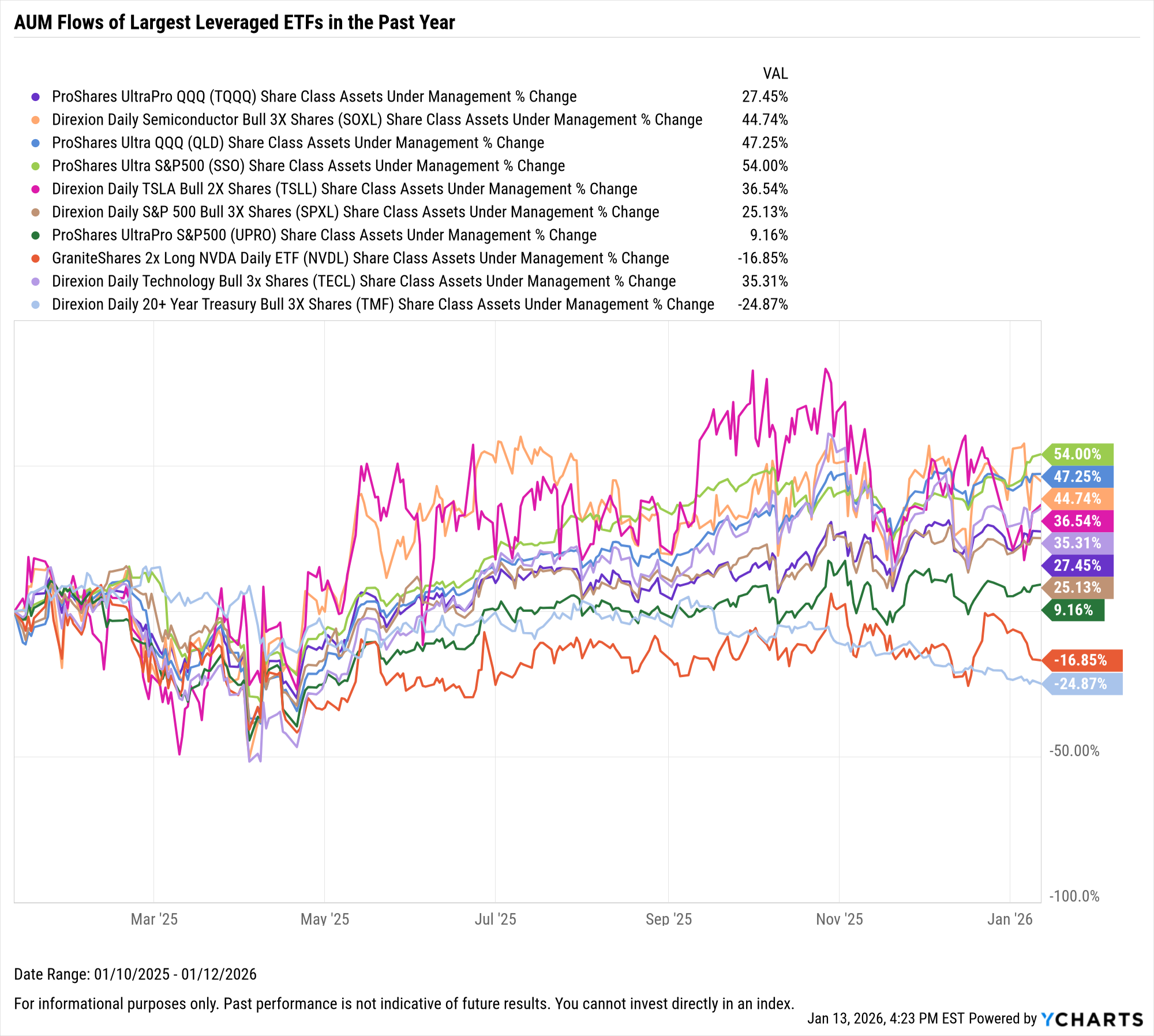Click the green 54.00% end-value tag
This screenshot has width=1154, height=1036.
coord(1077,454)
